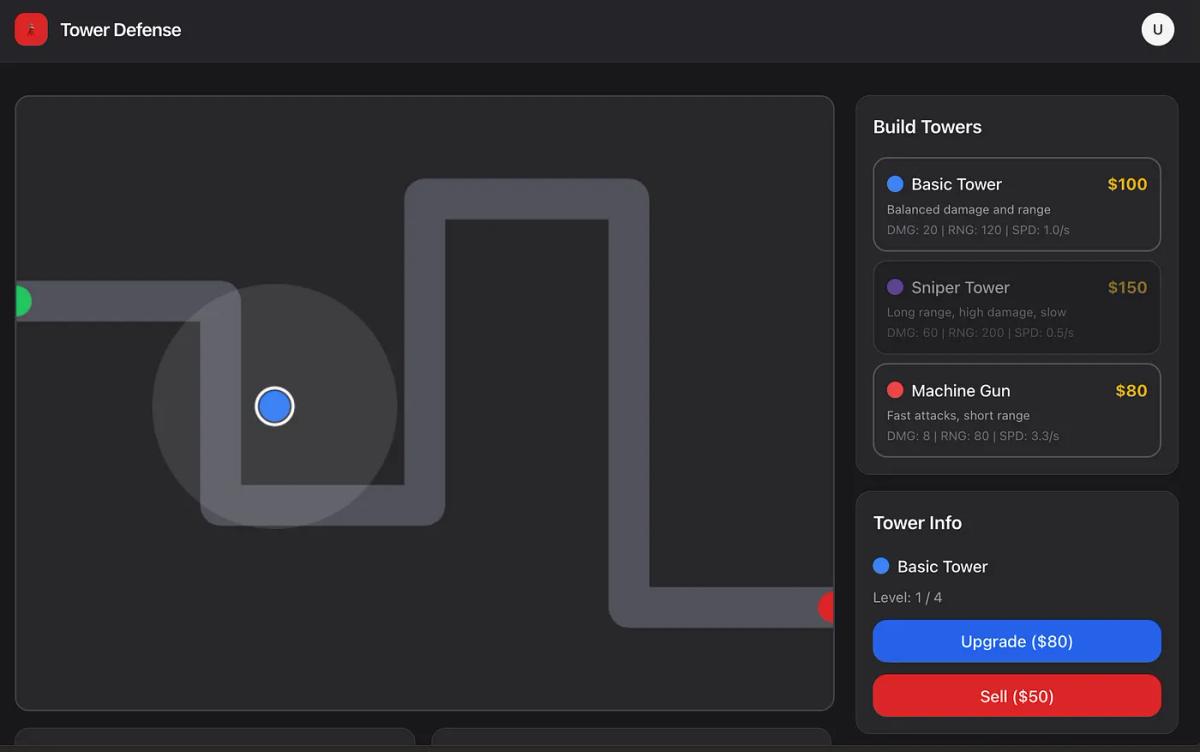Click the red Tower Defense app logo
The image size is (1200, 752).
(x=31, y=30)
